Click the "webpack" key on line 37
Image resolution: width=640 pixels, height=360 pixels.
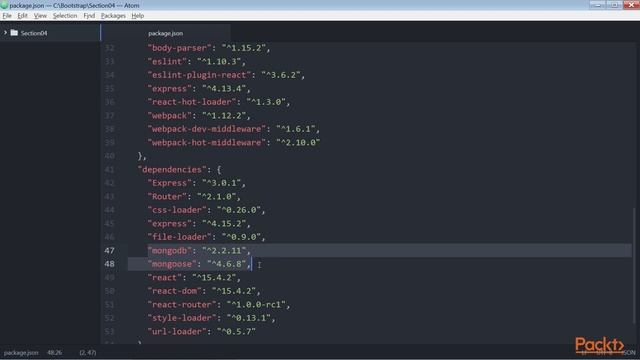(170, 115)
